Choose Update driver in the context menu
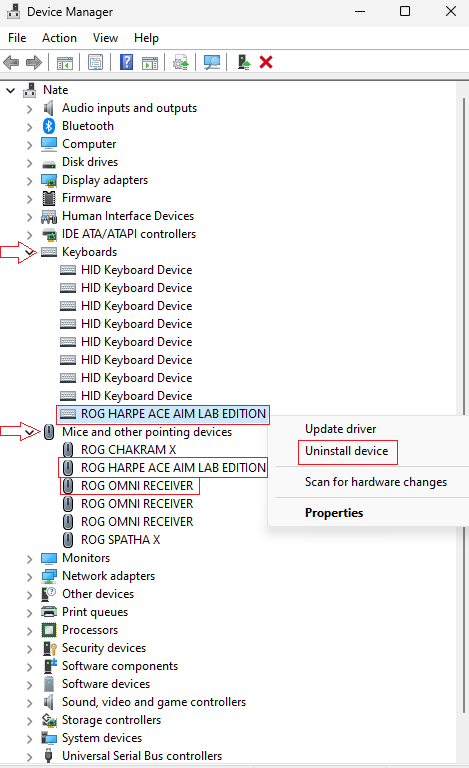469x768 pixels. pyautogui.click(x=341, y=429)
